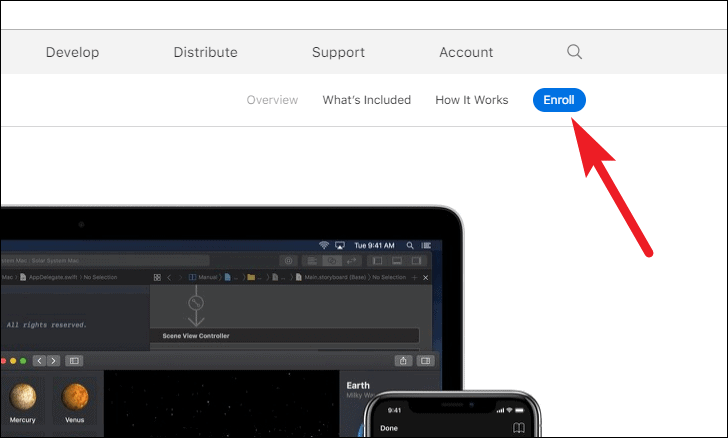This screenshot has width=728, height=438.
Task: Click the Wi-Fi icon in pictured Mac menu bar
Action: 324,245
